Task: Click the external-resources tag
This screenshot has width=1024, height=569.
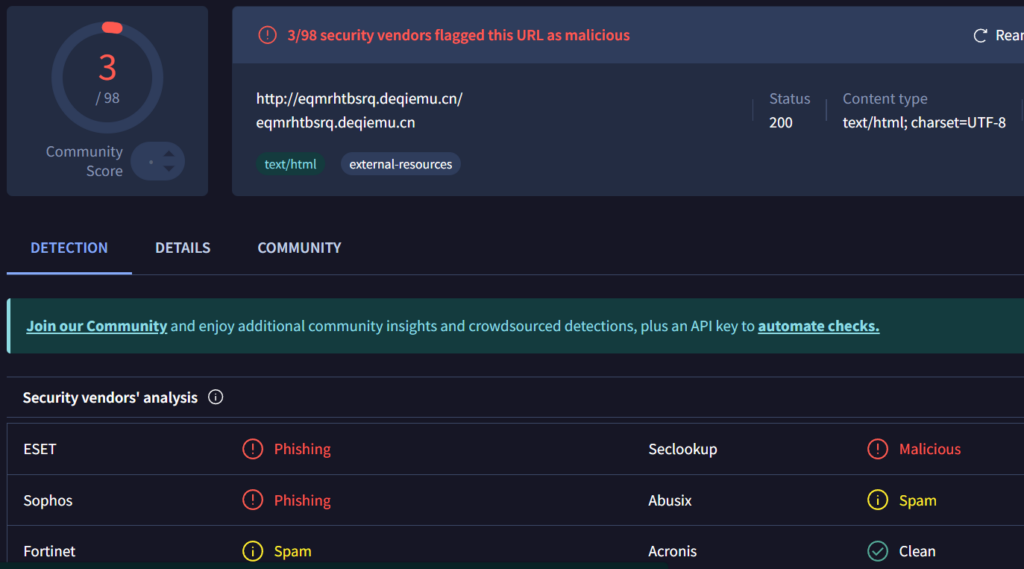Action: (x=400, y=164)
